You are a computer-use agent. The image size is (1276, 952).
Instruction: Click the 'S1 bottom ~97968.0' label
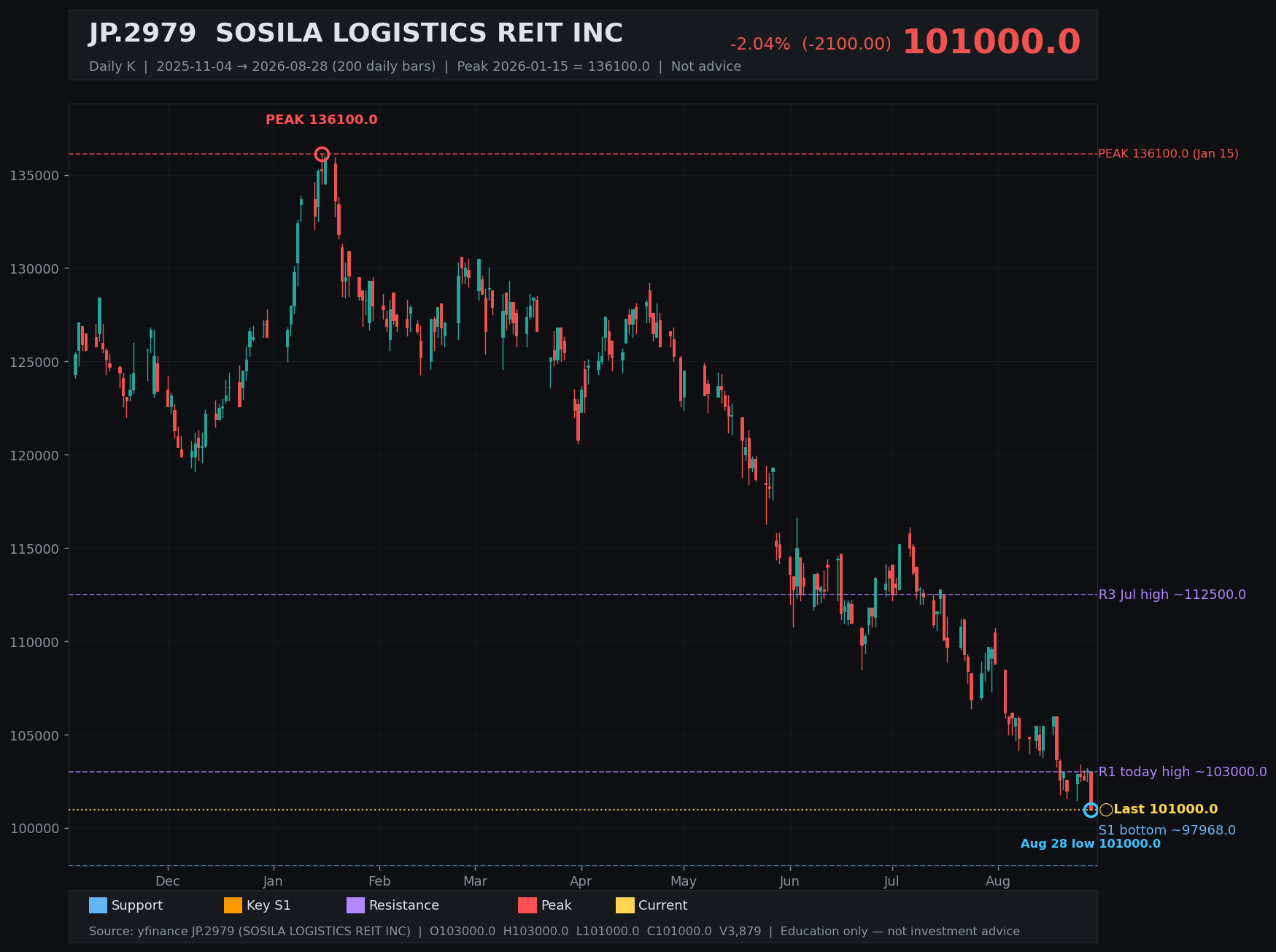coord(1167,830)
